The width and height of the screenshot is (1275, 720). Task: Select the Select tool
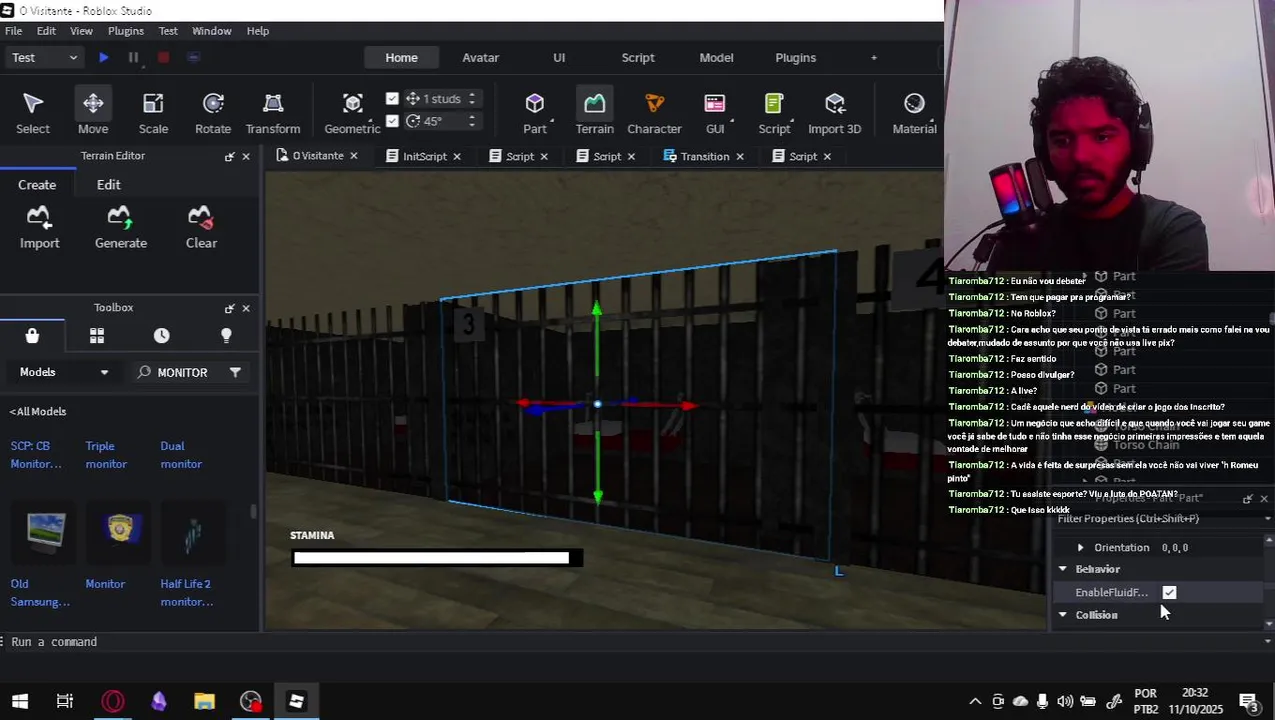click(32, 113)
